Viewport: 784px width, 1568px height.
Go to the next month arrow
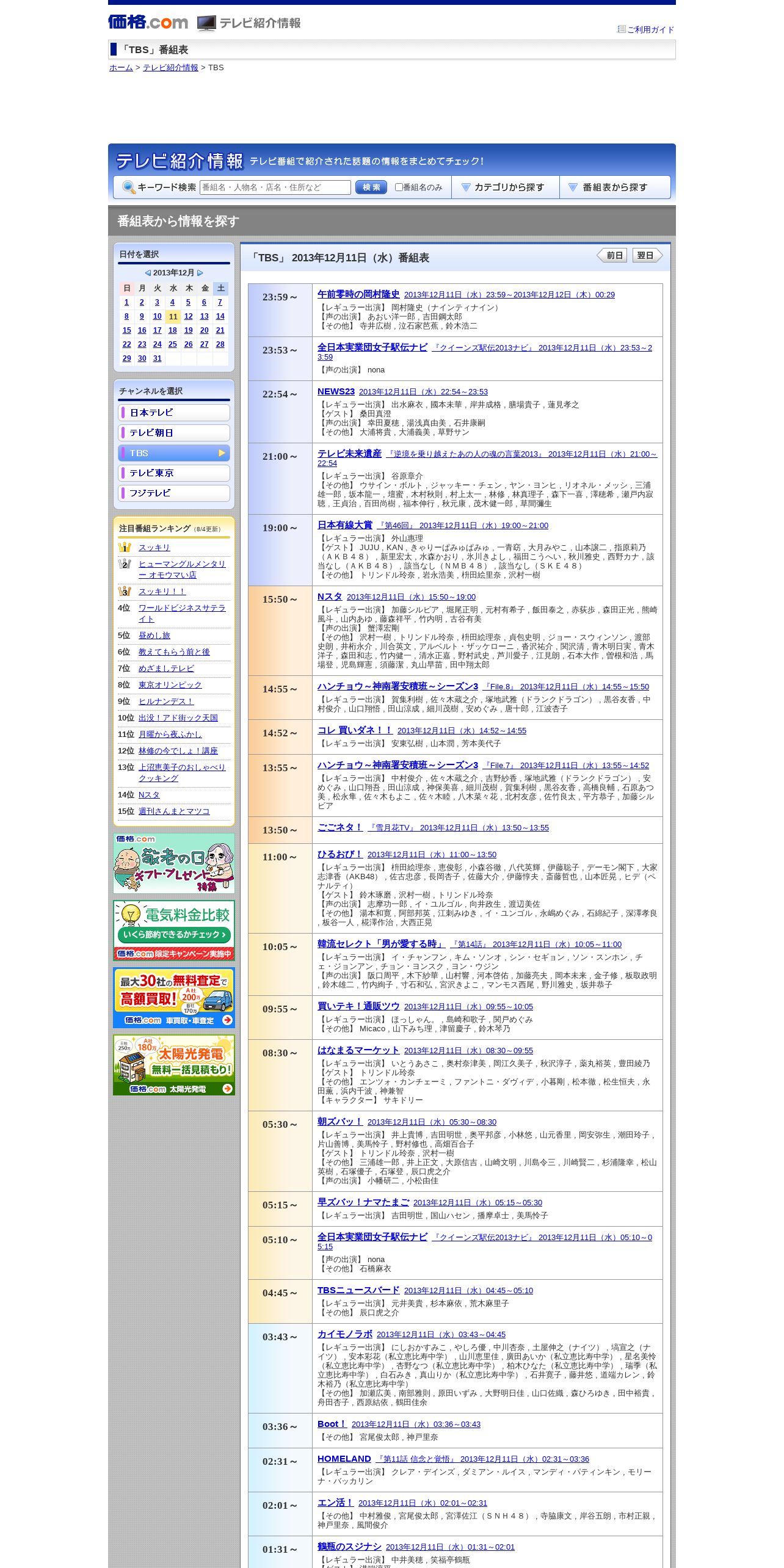pos(200,273)
